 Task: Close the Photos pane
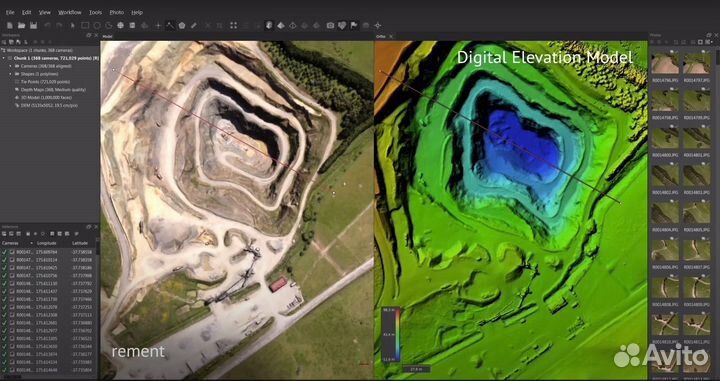coord(715,35)
